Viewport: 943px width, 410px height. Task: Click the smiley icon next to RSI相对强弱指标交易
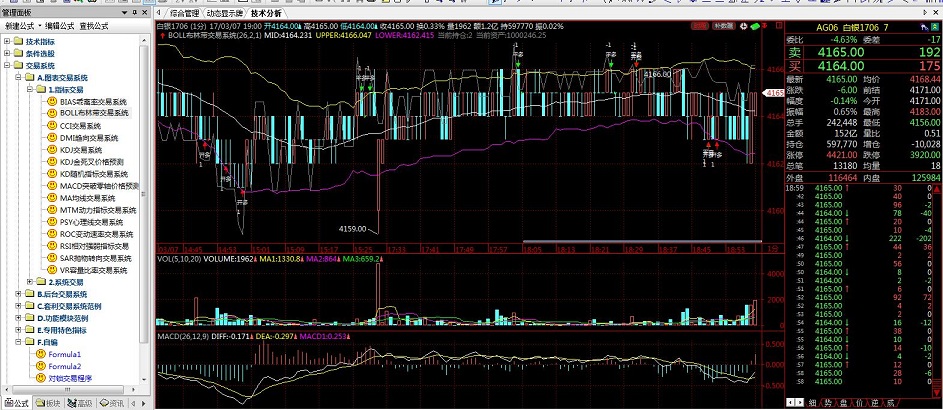coord(52,246)
